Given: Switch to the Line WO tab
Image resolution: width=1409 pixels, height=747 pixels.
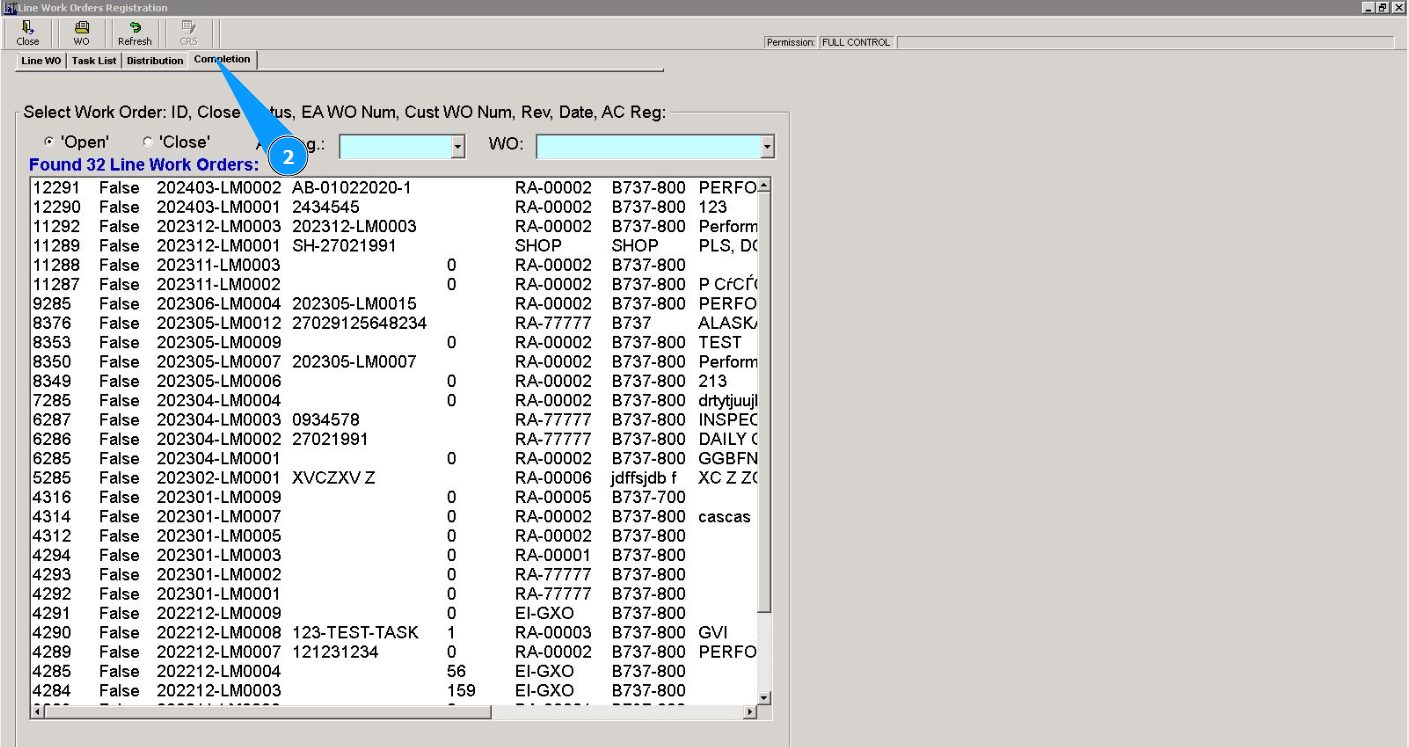Looking at the screenshot, I should (41, 61).
